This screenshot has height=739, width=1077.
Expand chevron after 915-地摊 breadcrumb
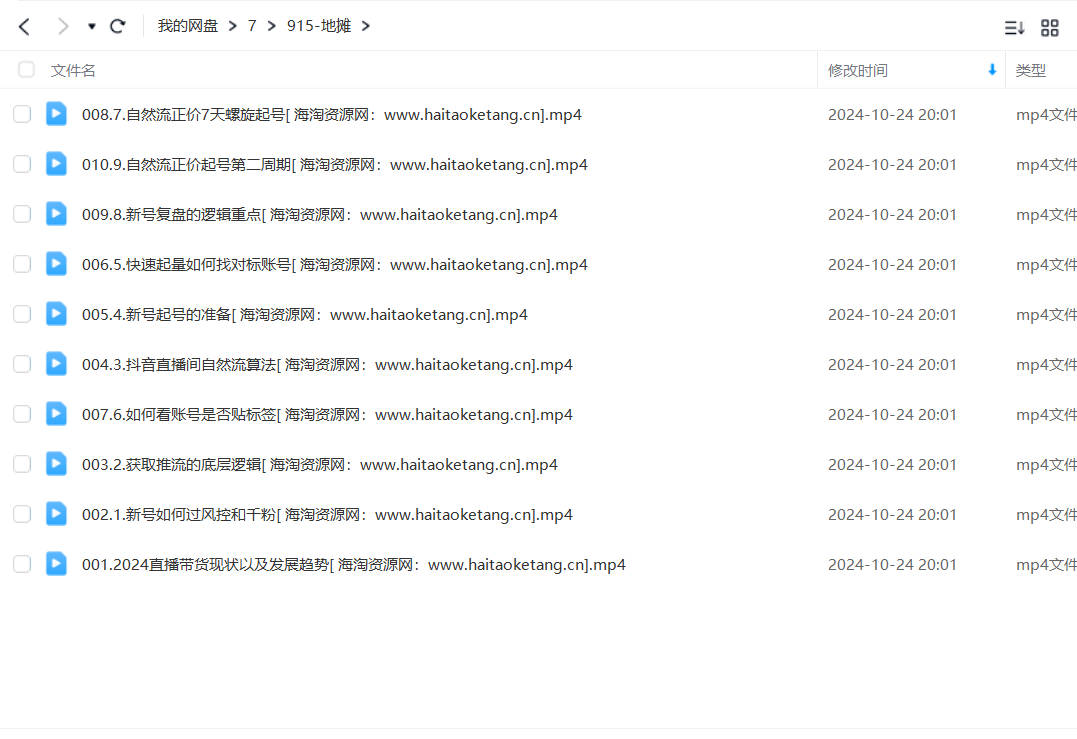(365, 26)
